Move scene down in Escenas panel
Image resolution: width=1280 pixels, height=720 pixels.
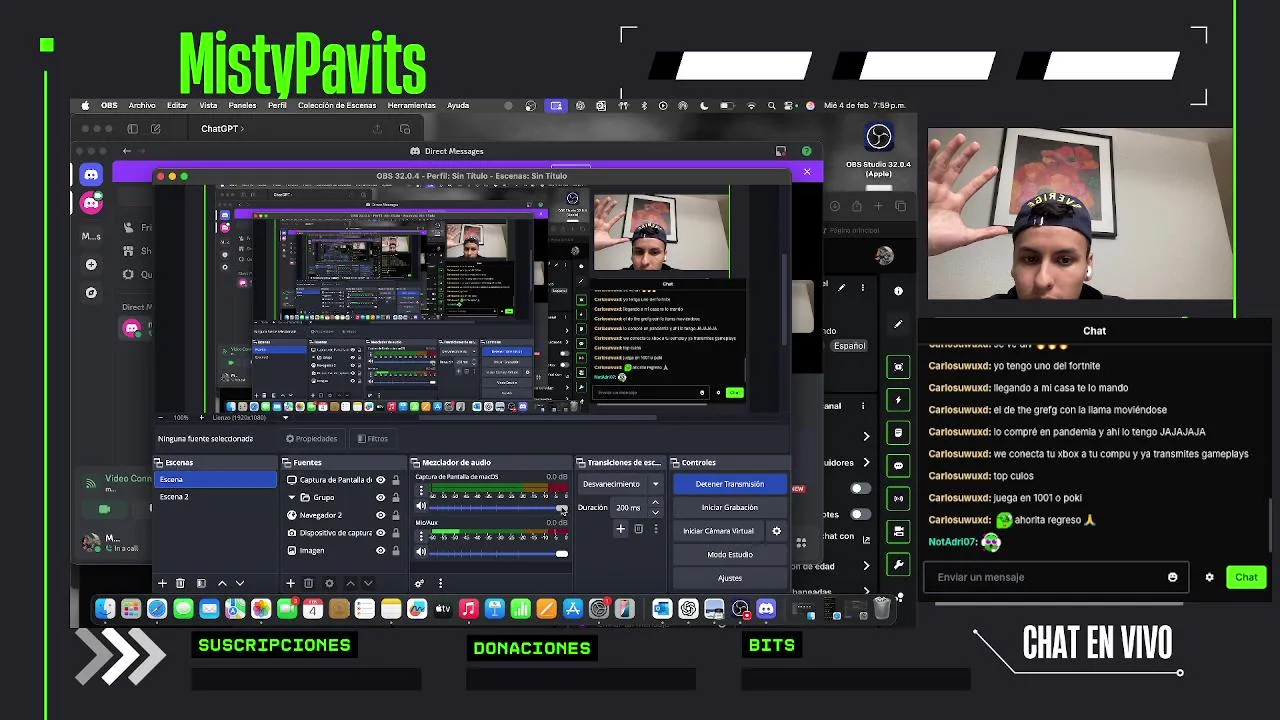(240, 583)
